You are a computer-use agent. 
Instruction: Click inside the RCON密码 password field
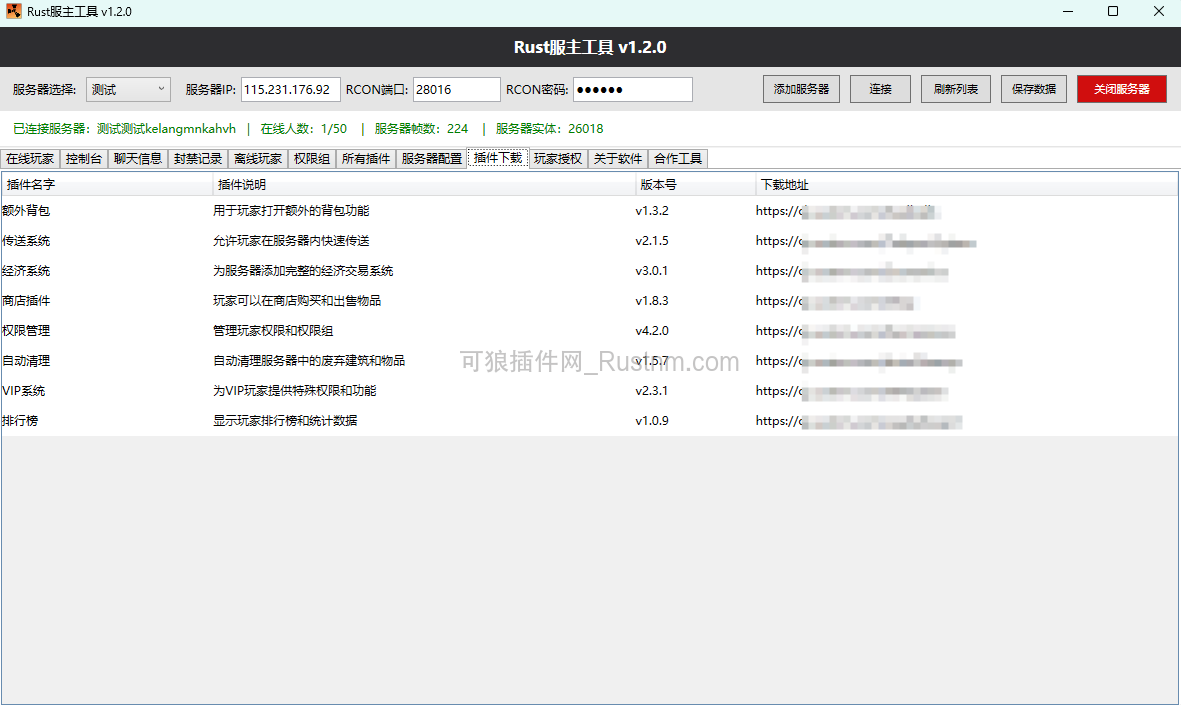click(x=632, y=89)
